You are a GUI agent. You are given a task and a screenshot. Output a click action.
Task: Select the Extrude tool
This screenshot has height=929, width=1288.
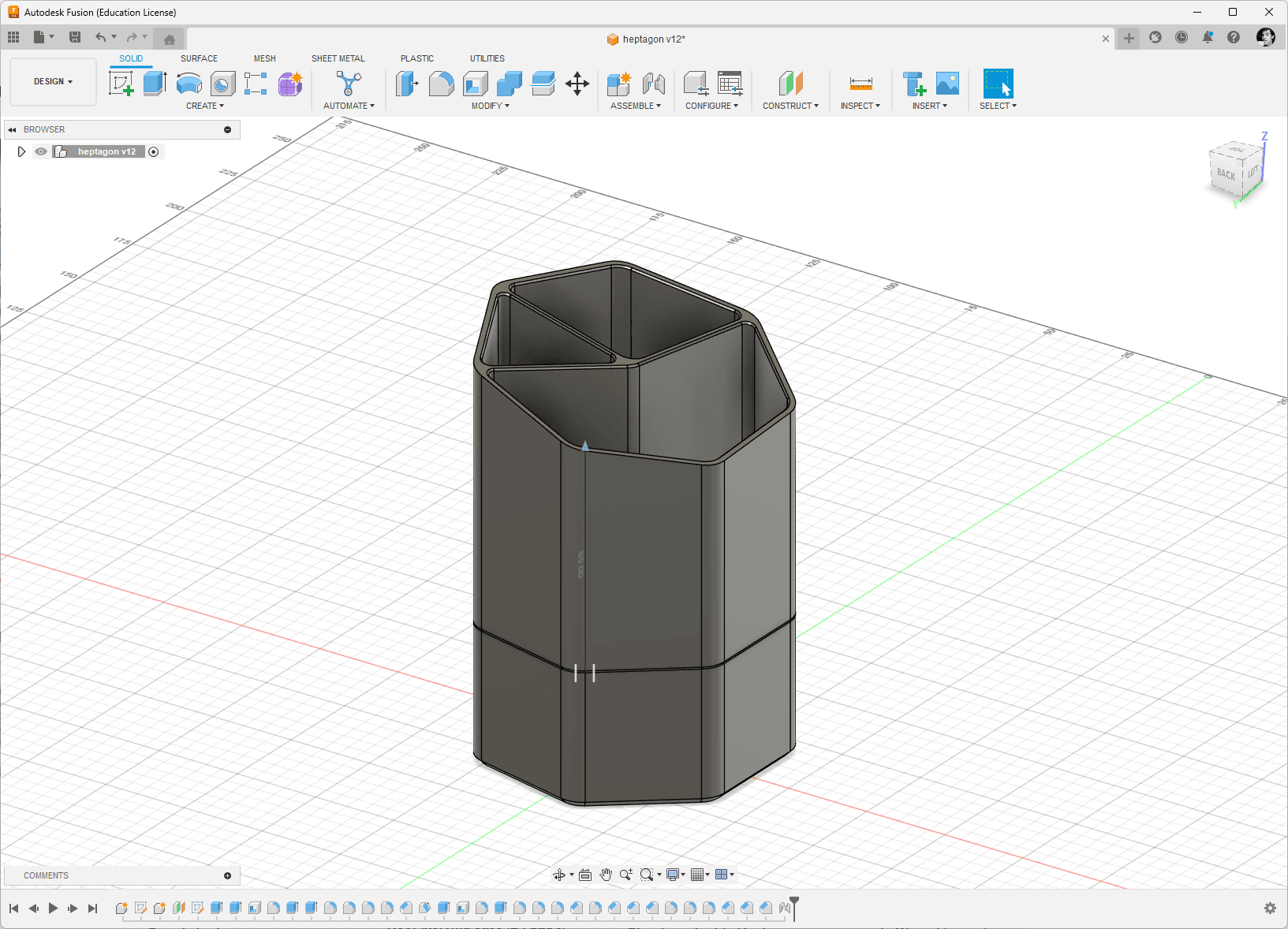pos(155,84)
